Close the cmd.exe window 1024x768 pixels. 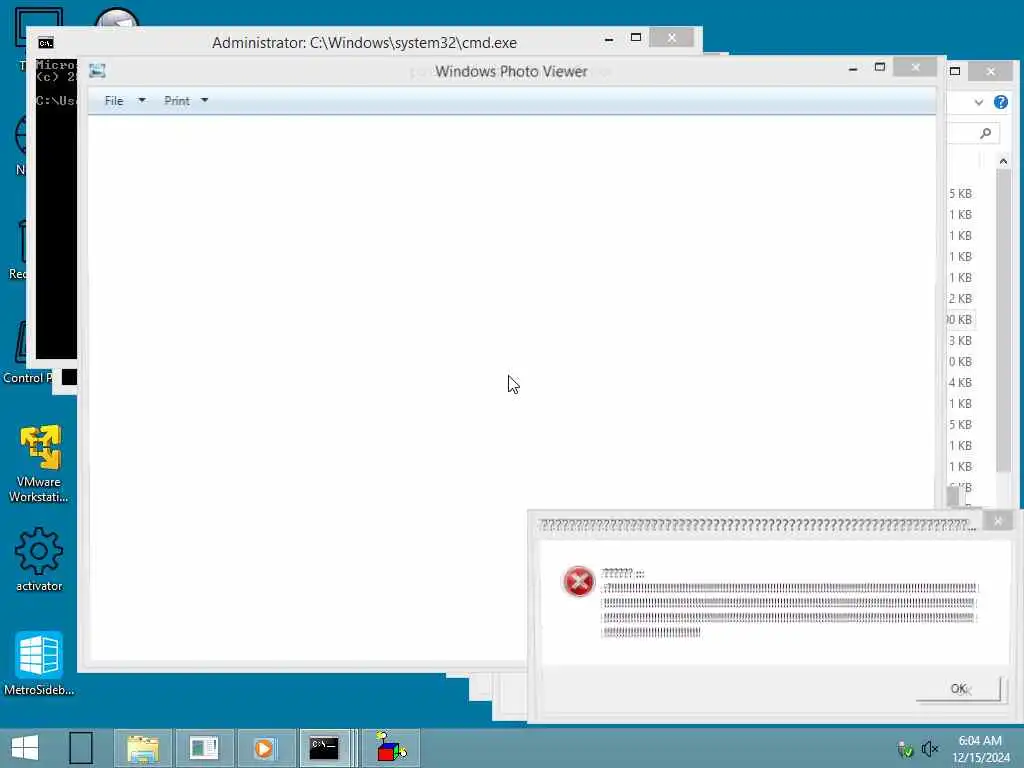click(671, 38)
